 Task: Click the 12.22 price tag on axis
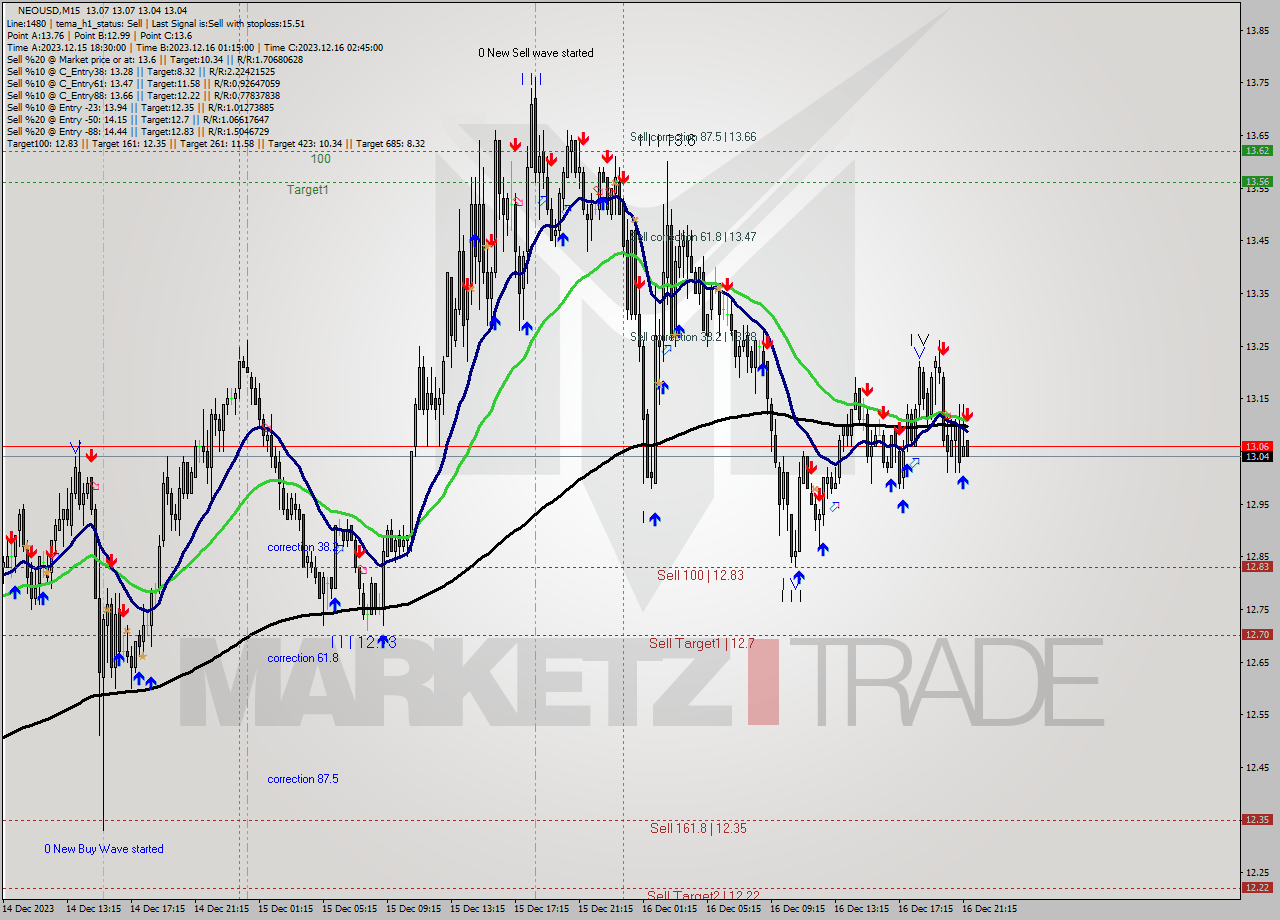pyautogui.click(x=1257, y=887)
